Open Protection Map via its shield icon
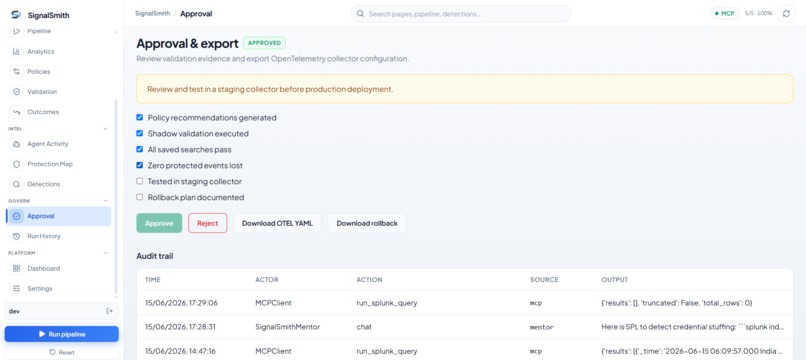 (x=16, y=164)
